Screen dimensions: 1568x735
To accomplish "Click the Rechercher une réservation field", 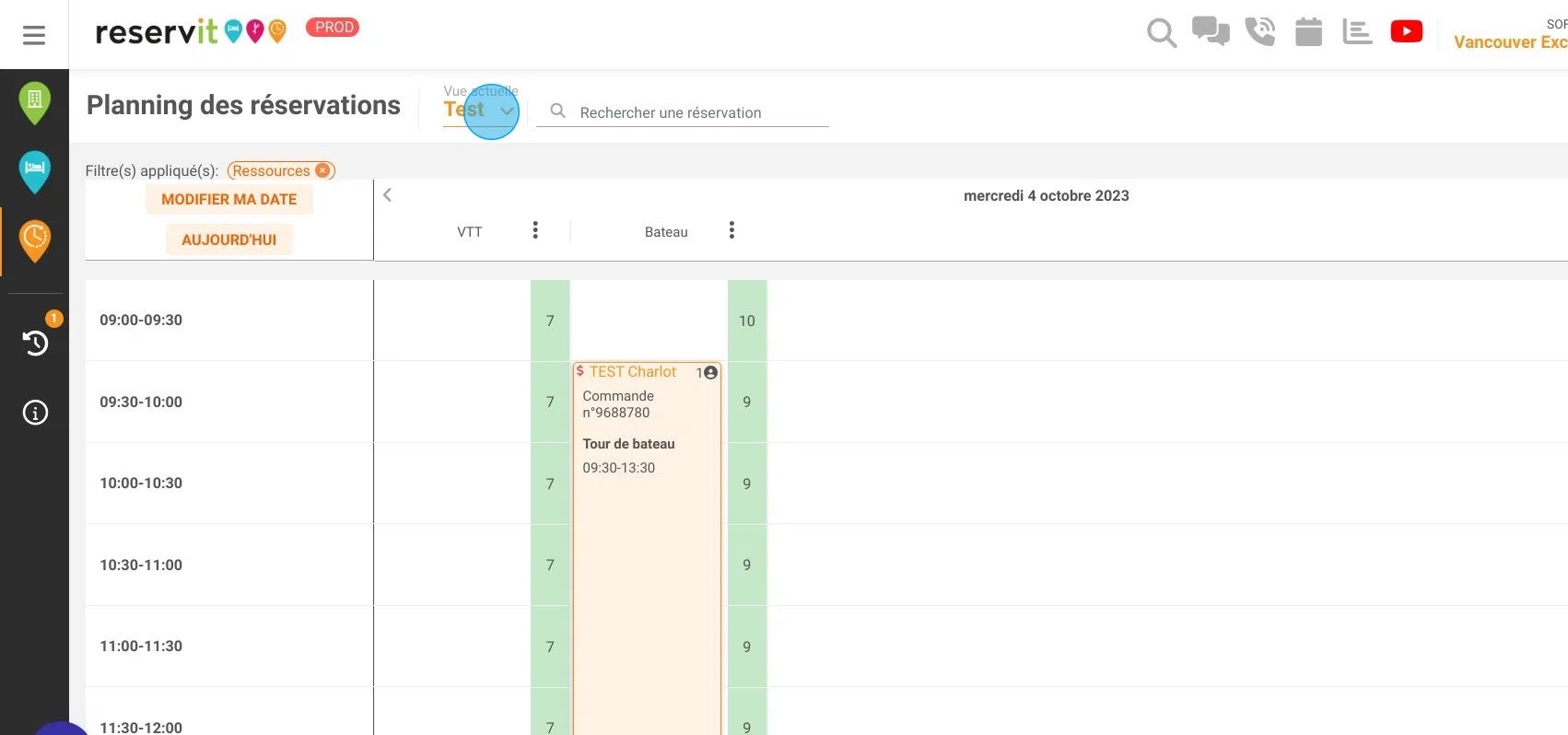I will click(683, 112).
